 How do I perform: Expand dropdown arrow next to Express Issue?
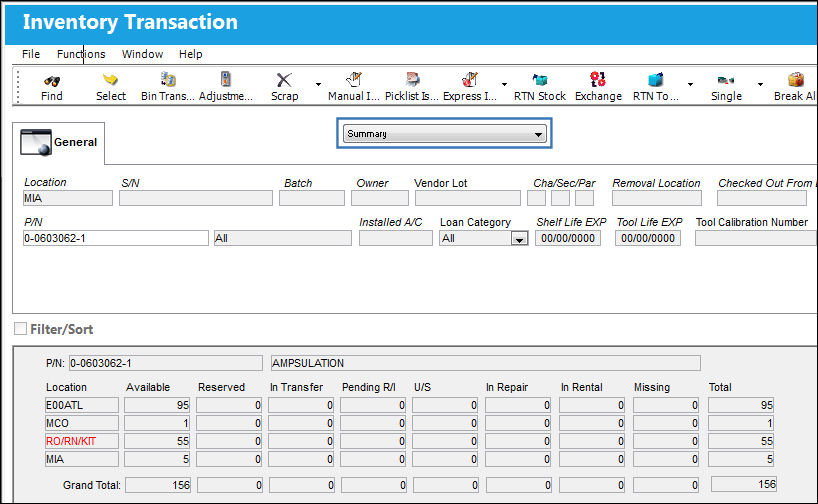point(504,84)
